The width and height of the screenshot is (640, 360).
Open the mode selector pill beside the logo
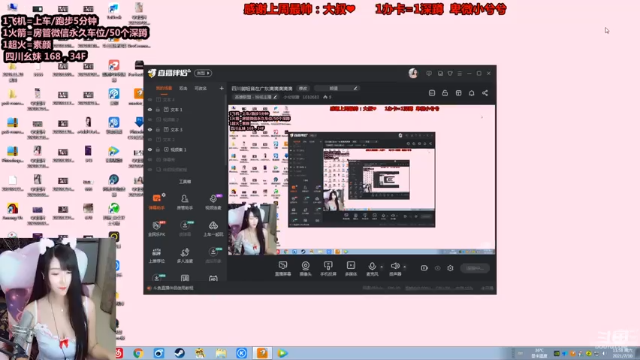click(x=203, y=73)
